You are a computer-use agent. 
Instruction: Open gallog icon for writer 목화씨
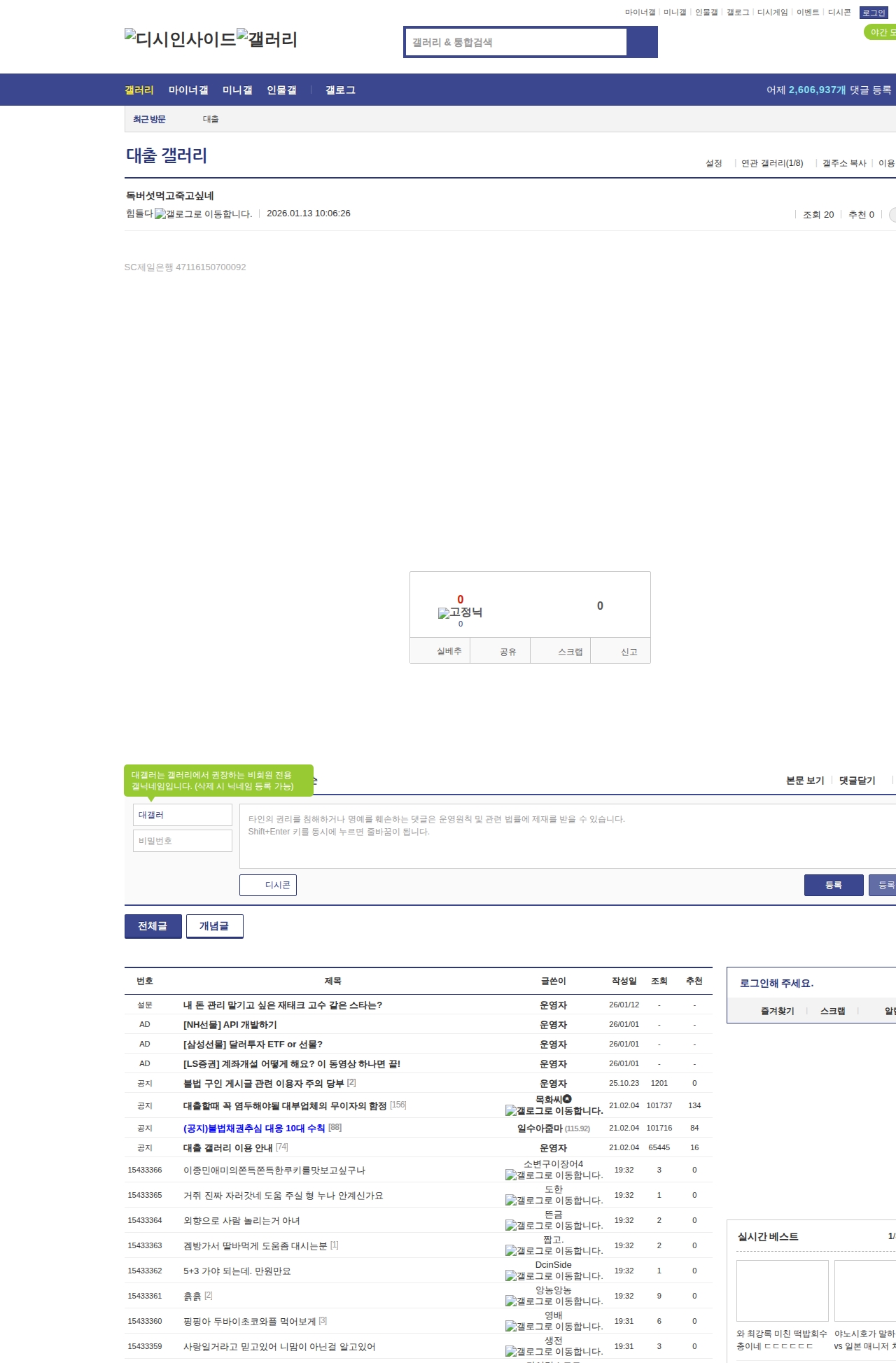point(554,1111)
